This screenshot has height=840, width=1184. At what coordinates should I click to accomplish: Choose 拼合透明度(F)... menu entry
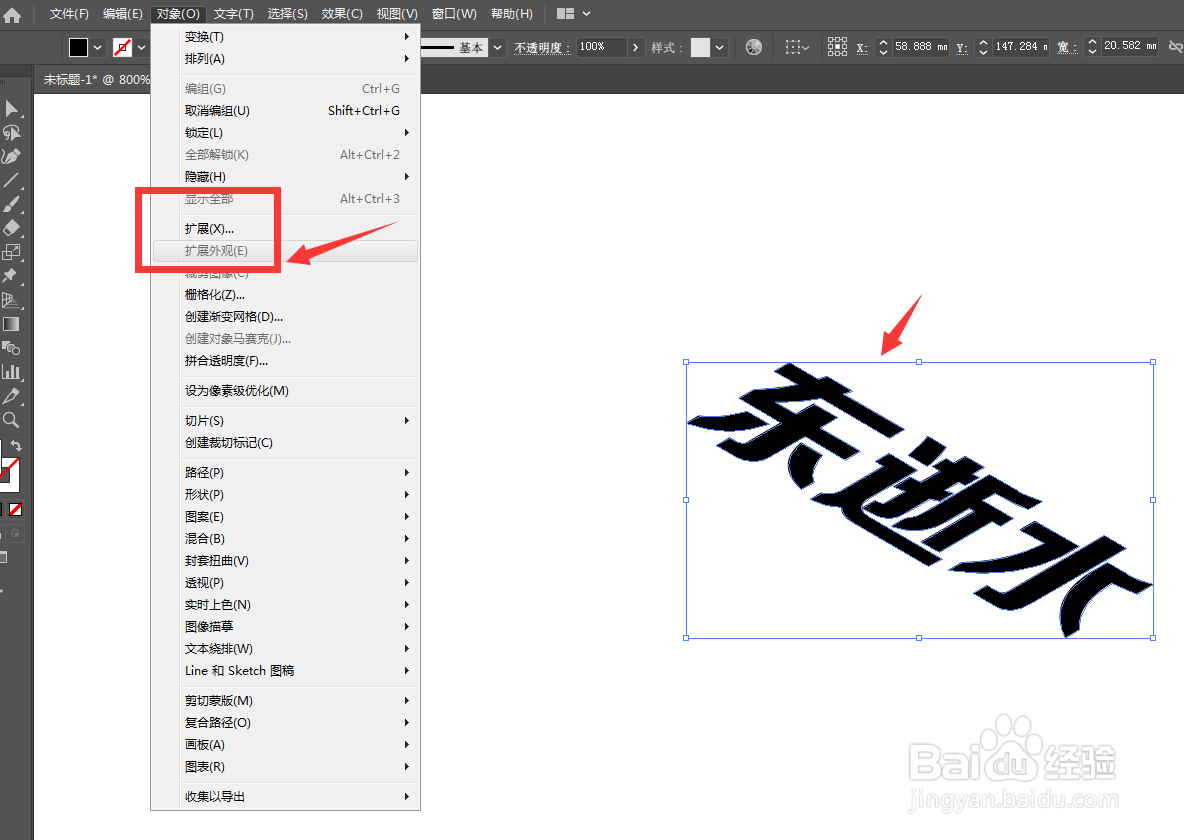pos(285,360)
